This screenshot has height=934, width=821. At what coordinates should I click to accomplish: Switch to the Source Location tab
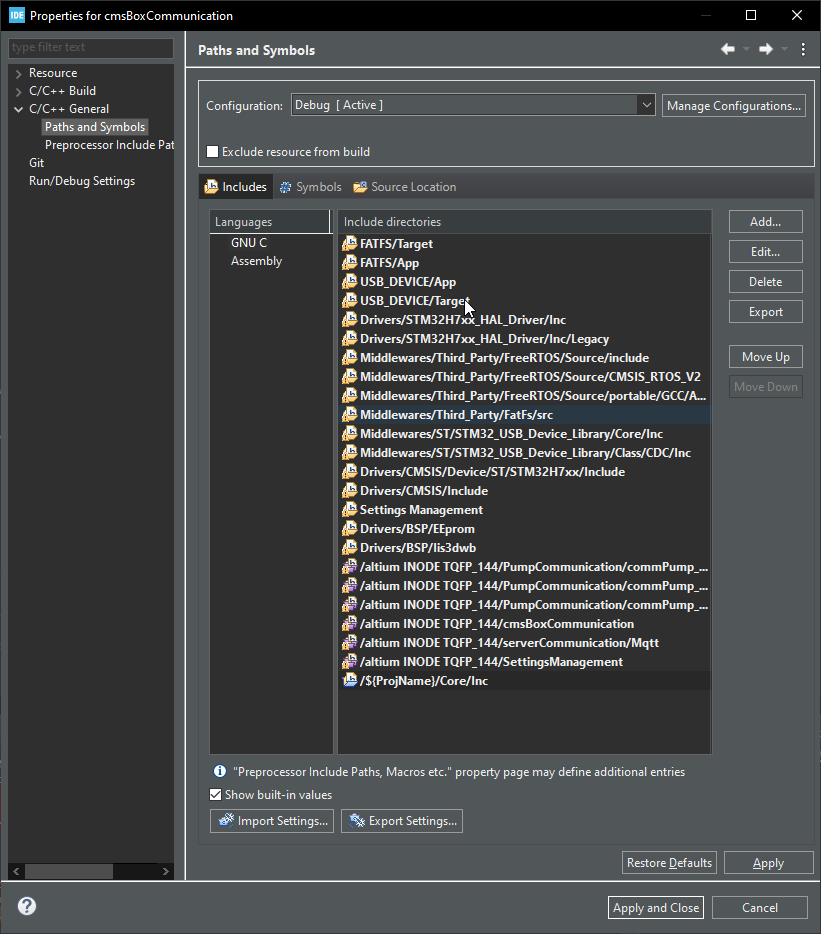(405, 186)
